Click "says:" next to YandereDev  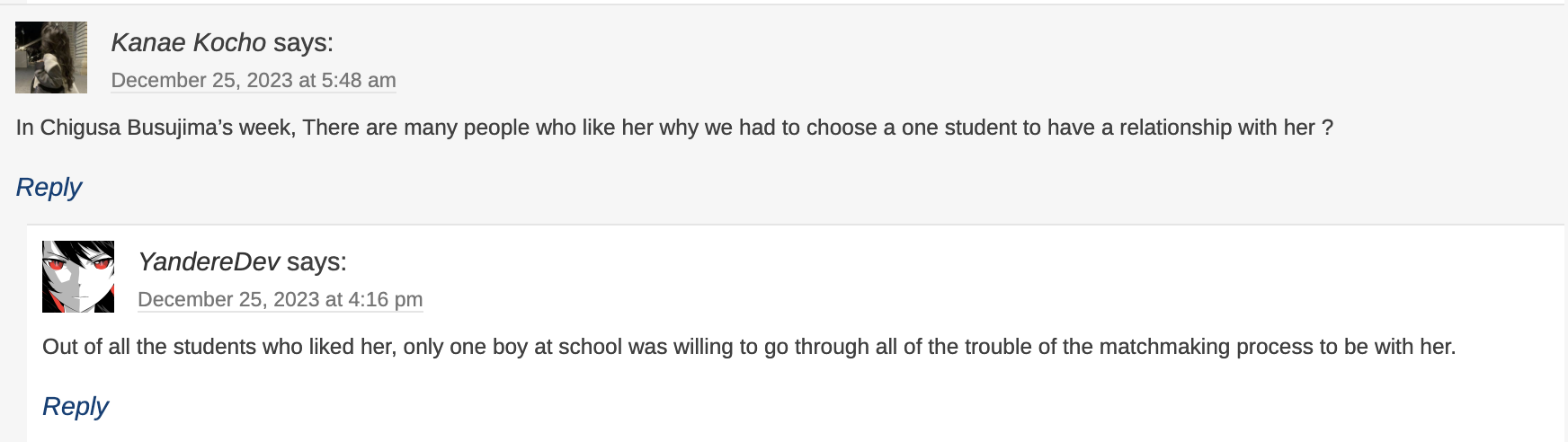coord(316,261)
